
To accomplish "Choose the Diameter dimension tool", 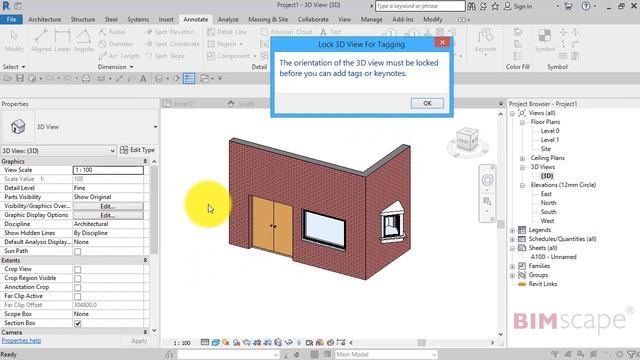I will pos(116,44).
